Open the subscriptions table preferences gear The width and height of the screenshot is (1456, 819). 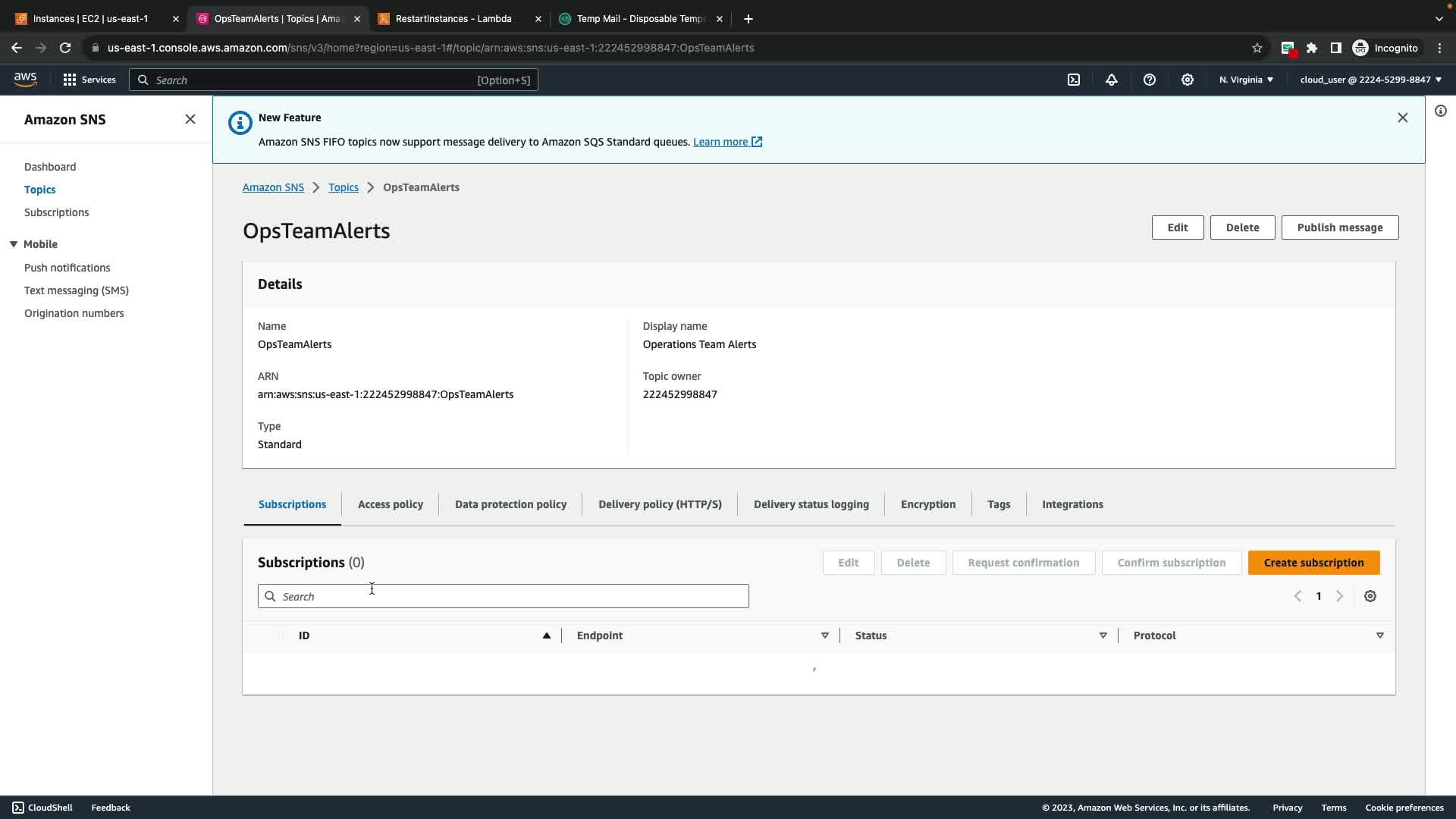[1370, 597]
